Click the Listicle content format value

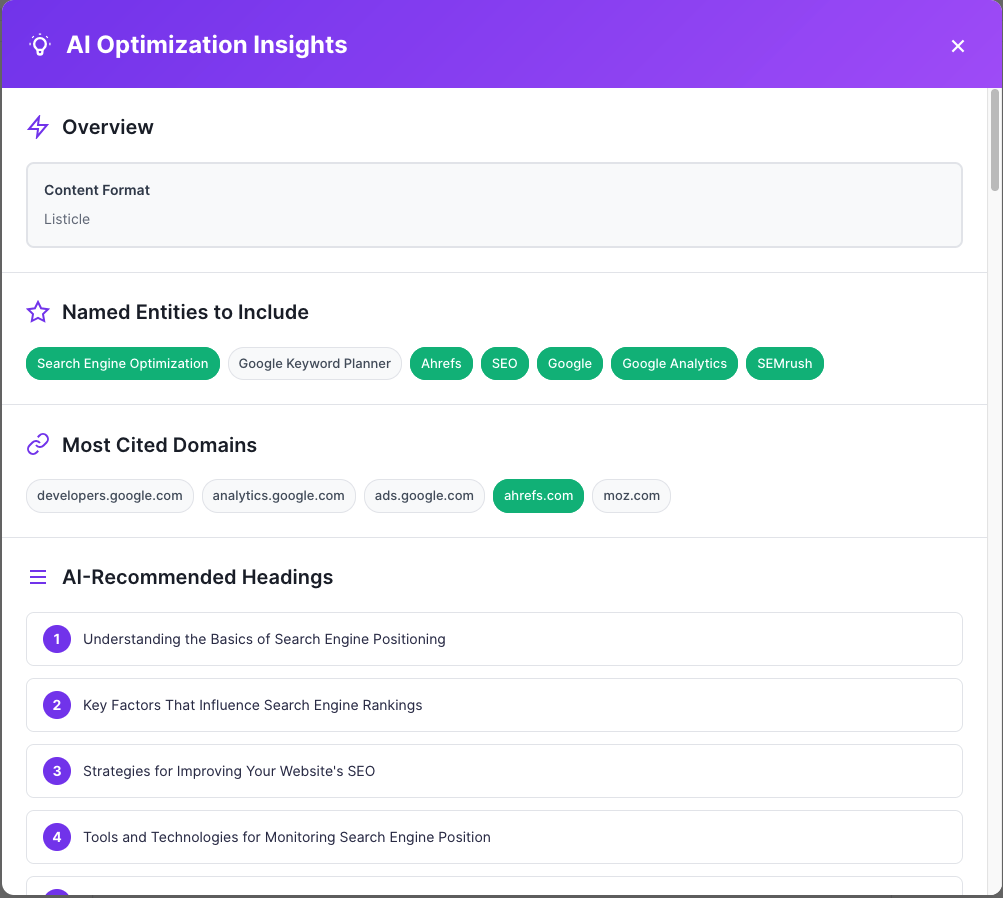point(67,219)
